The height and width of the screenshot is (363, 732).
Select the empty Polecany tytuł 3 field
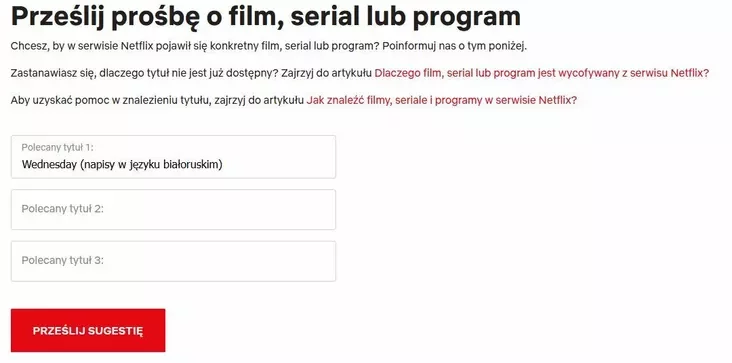click(173, 261)
